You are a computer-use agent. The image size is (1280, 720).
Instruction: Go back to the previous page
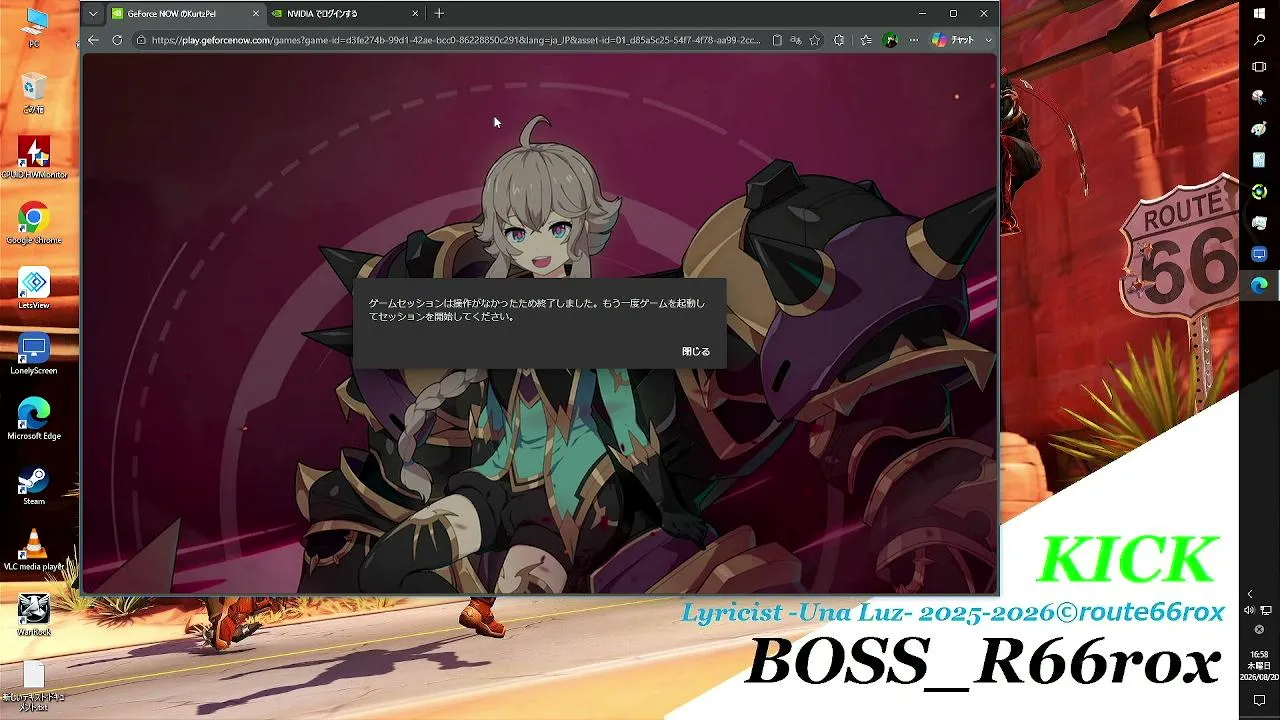tap(93, 40)
